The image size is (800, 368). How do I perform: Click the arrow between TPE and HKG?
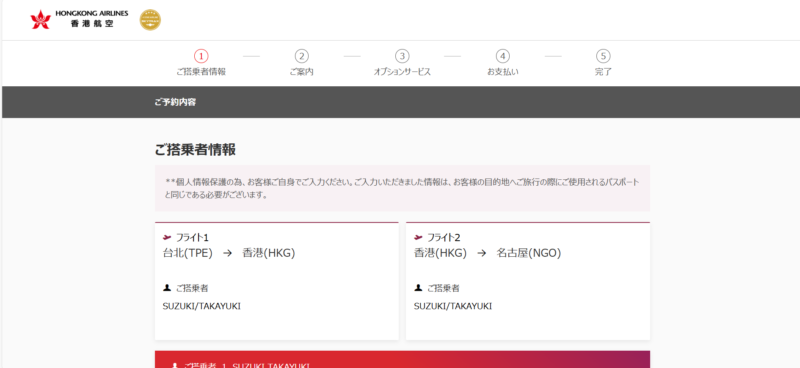(228, 253)
